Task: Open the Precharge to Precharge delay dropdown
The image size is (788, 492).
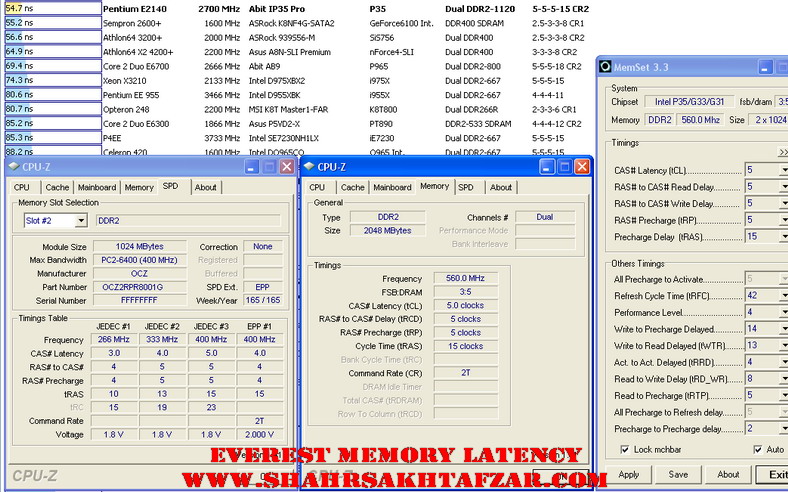Action: click(x=783, y=429)
